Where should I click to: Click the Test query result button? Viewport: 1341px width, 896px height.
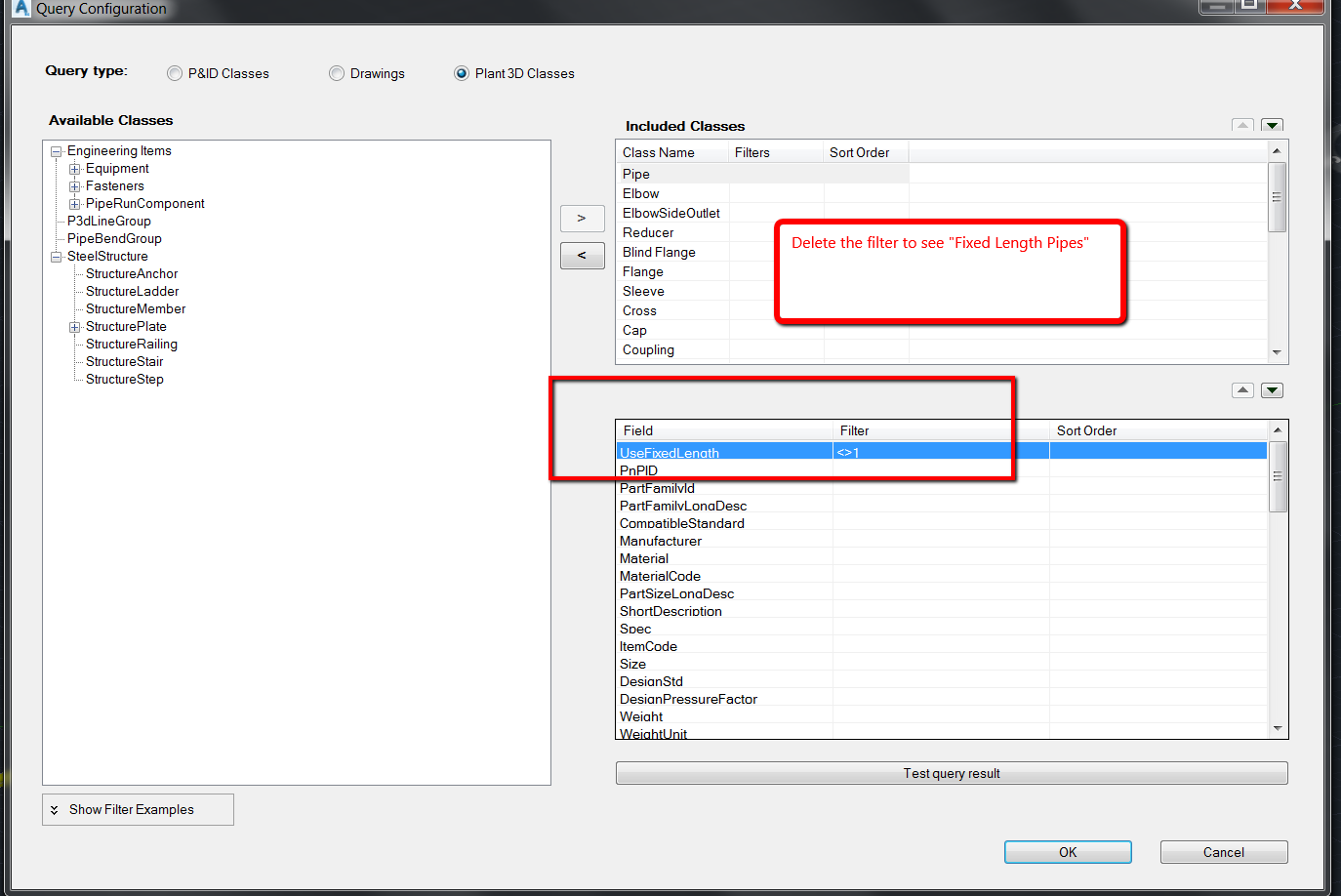pyautogui.click(x=951, y=773)
